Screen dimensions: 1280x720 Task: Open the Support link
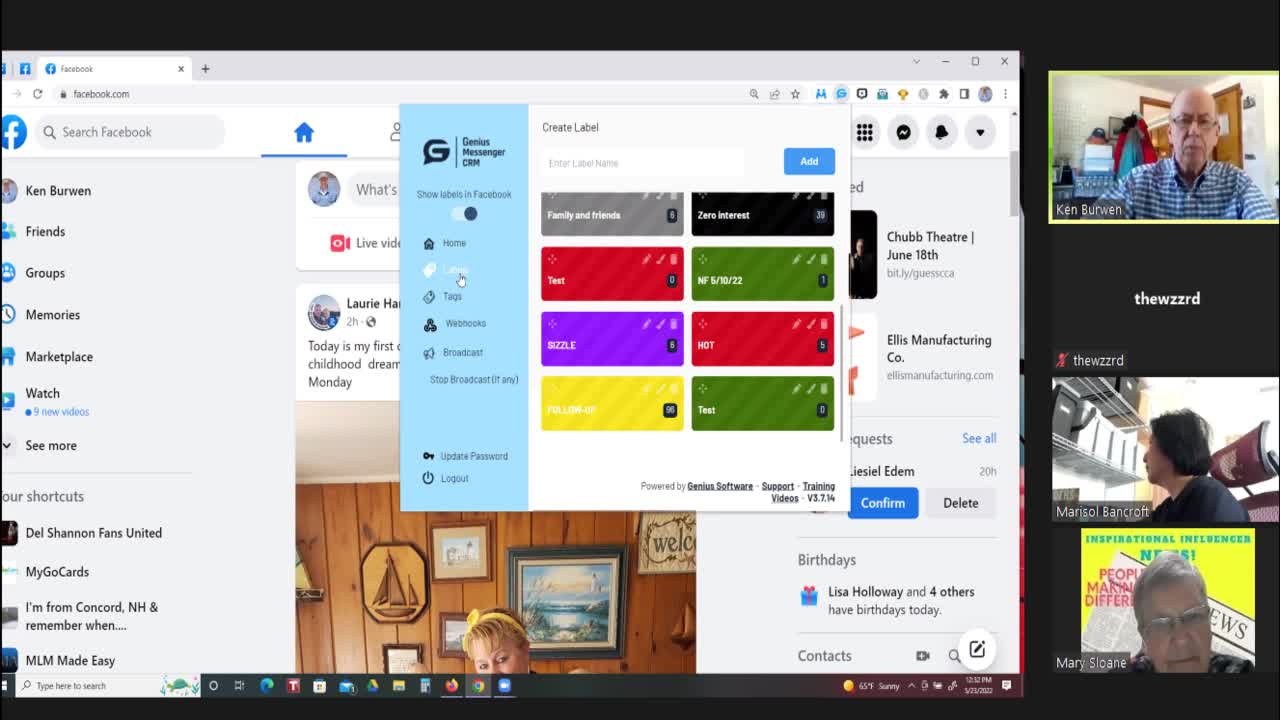[x=777, y=486]
